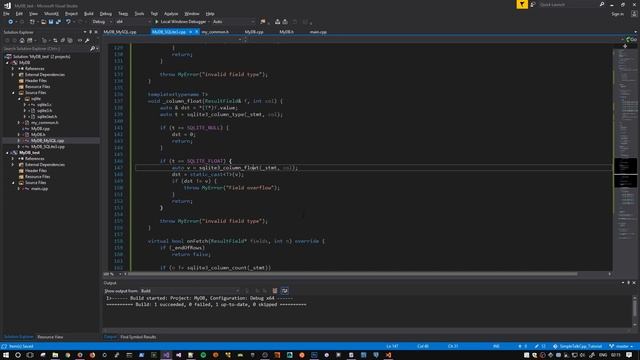
Task: Collapse the sqlite folder node
Action: pyautogui.click(x=19, y=99)
